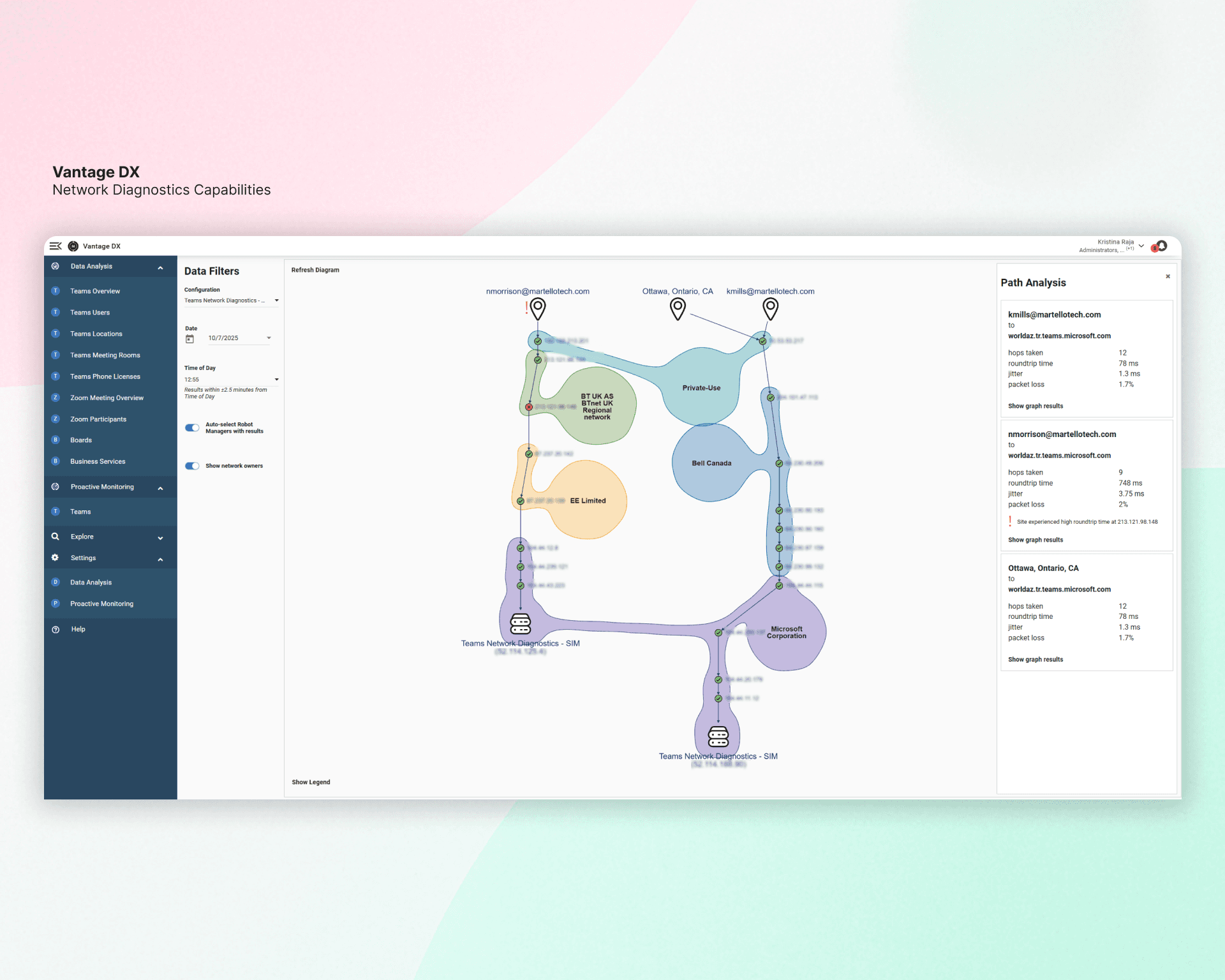Click the kmills@martellotech.com location pin
1225x980 pixels.
pyautogui.click(x=771, y=309)
